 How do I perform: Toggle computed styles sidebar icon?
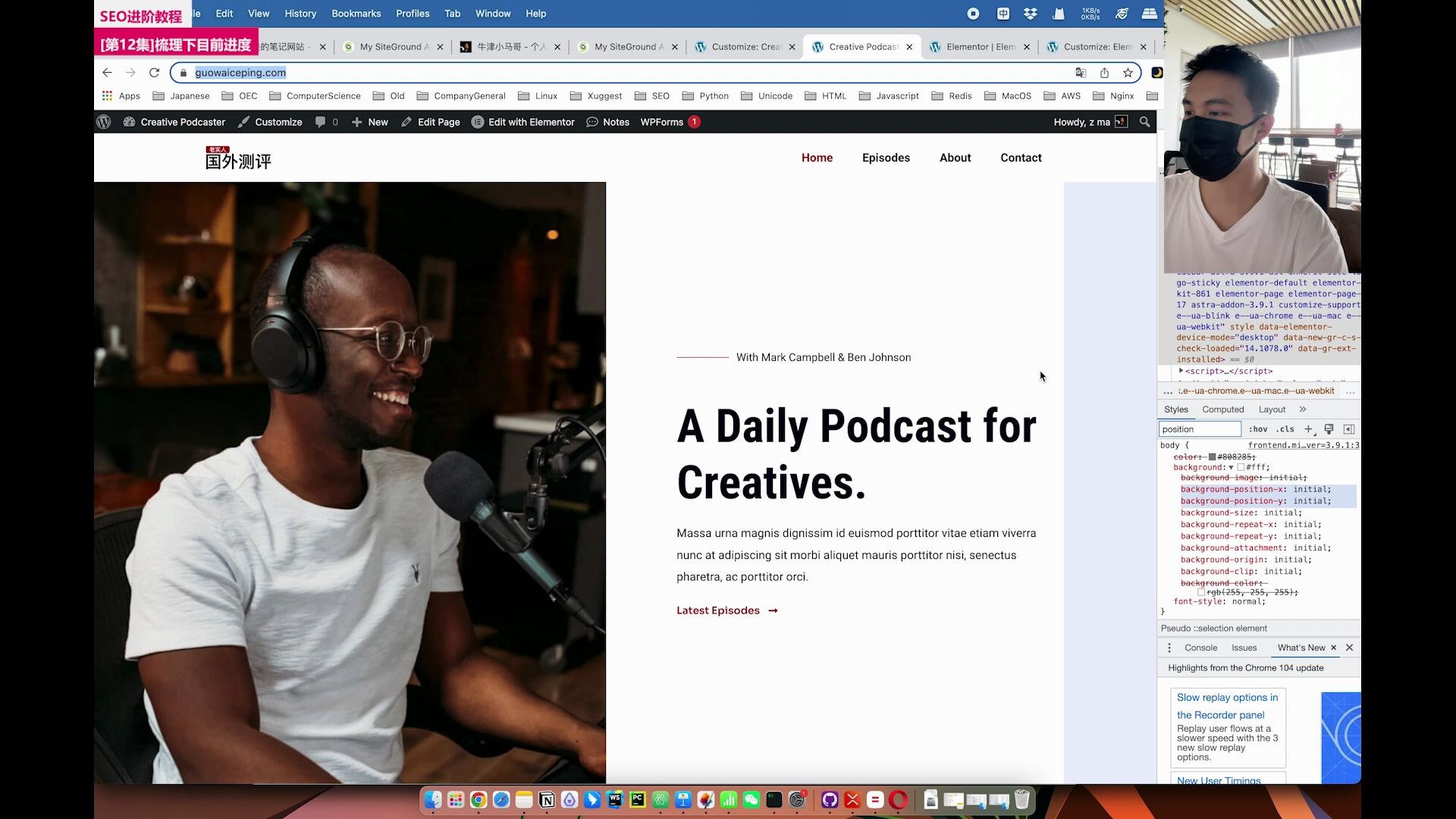[1349, 429]
